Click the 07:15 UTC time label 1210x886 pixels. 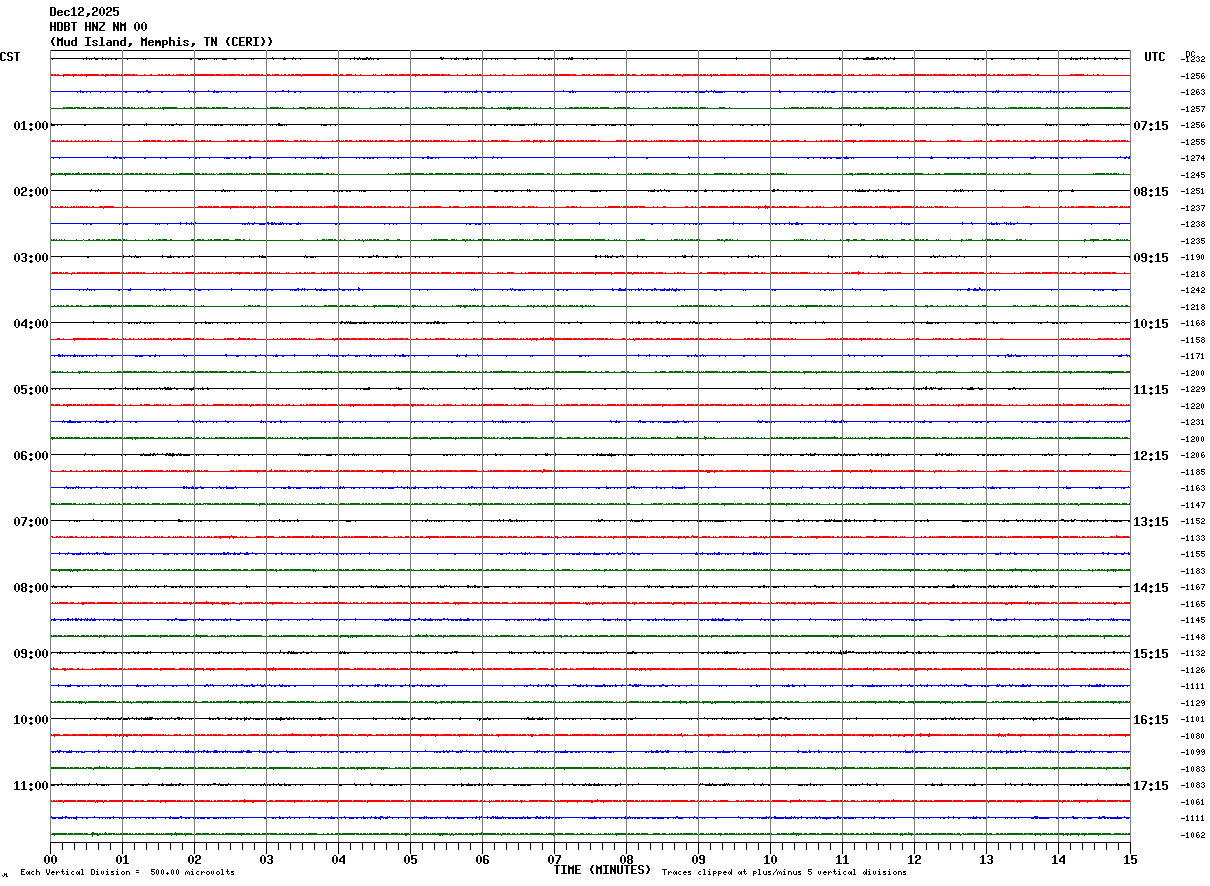[x=1151, y=126]
